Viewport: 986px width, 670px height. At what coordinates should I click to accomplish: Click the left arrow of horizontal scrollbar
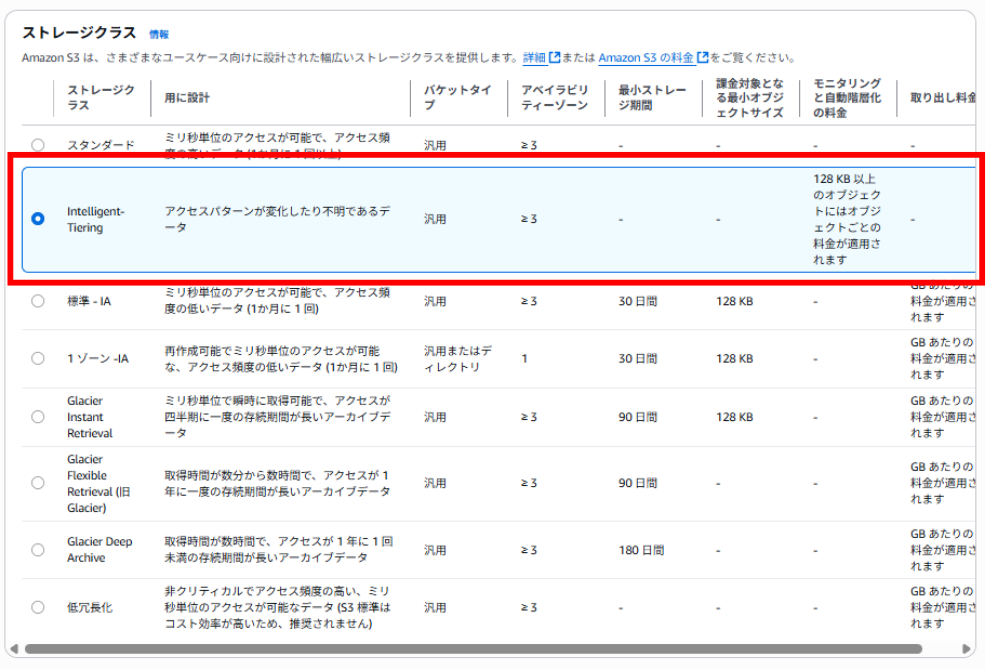click(15, 649)
